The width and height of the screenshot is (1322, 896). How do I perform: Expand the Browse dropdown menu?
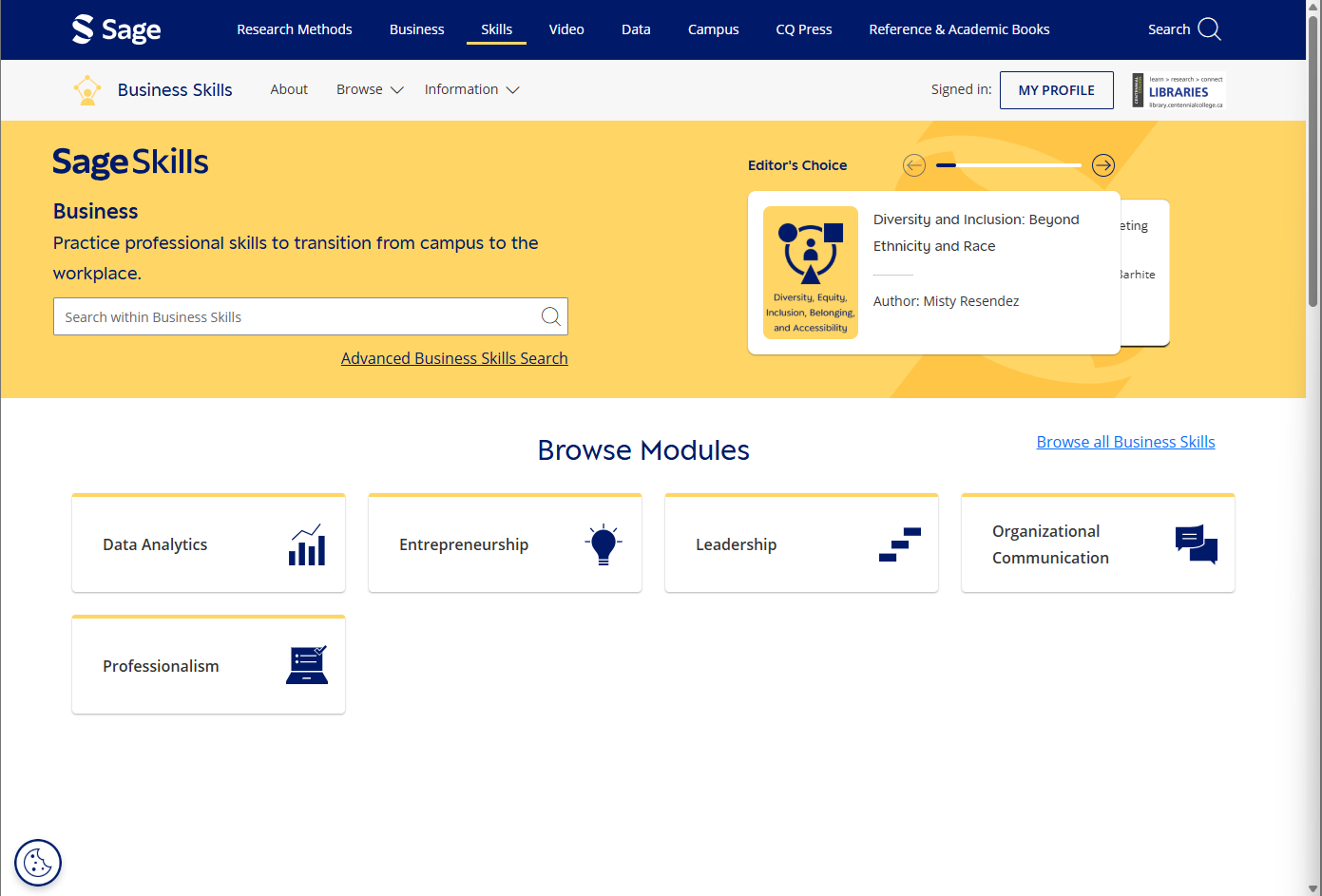[370, 89]
